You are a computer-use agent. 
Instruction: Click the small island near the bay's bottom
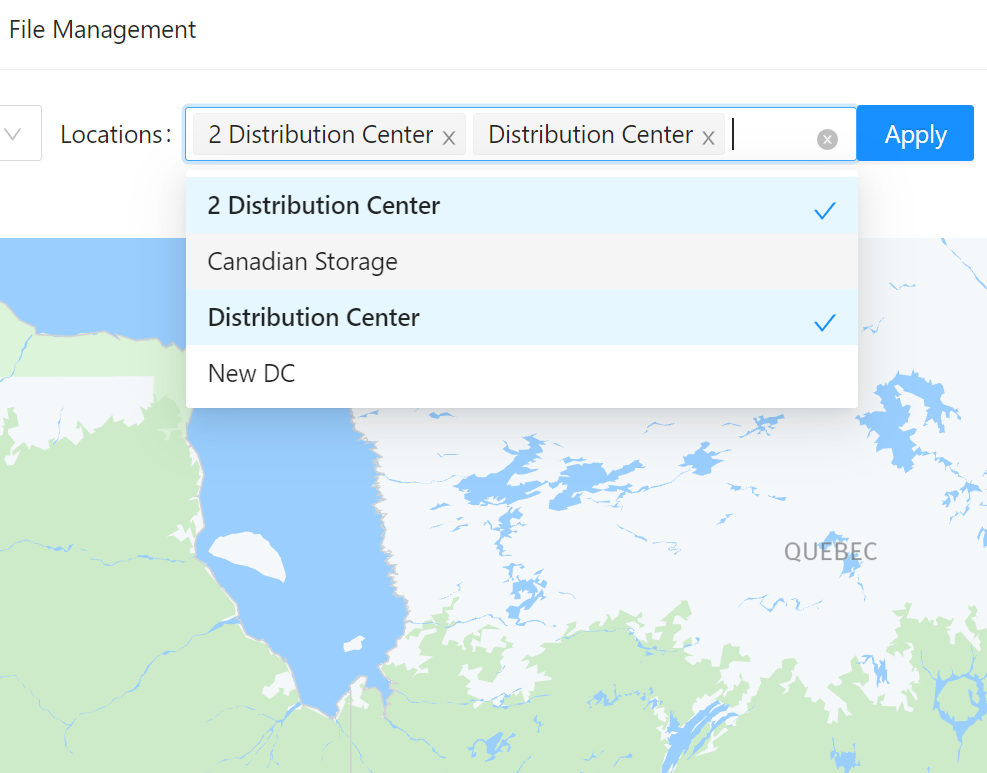pos(355,645)
